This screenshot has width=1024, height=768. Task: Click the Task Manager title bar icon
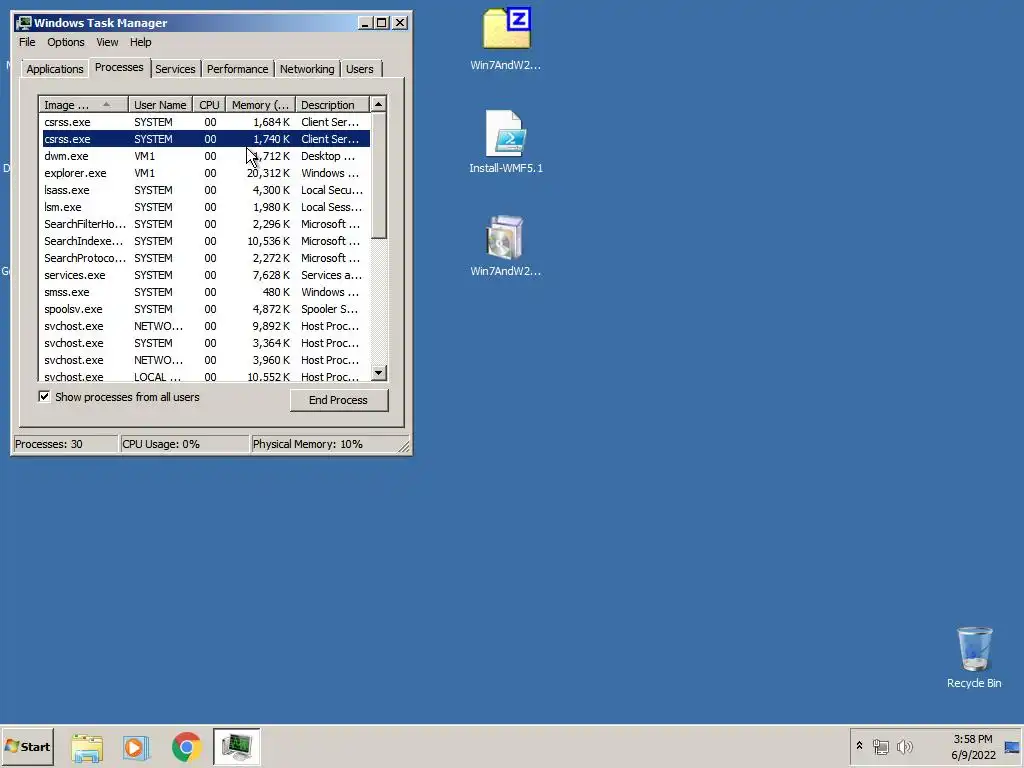[x=24, y=23]
